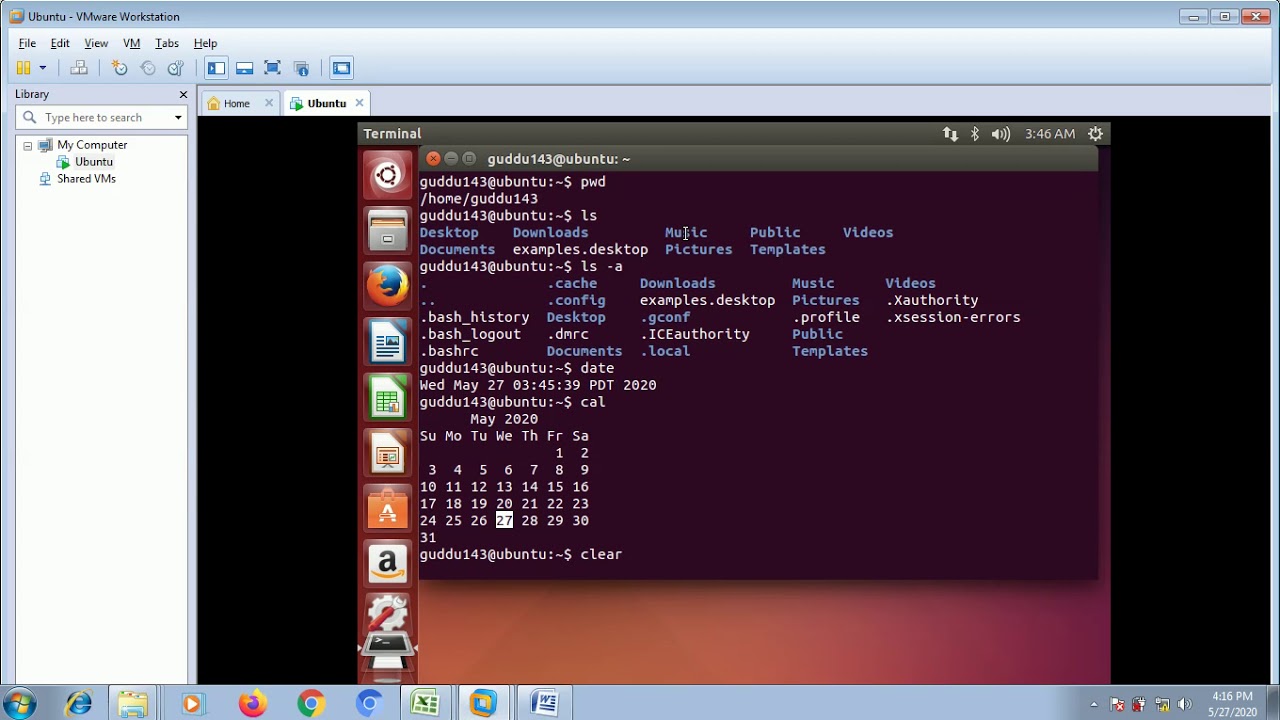This screenshot has width=1280, height=720.
Task: Open Ubuntu Dash search launcher icon
Action: pyautogui.click(x=387, y=176)
